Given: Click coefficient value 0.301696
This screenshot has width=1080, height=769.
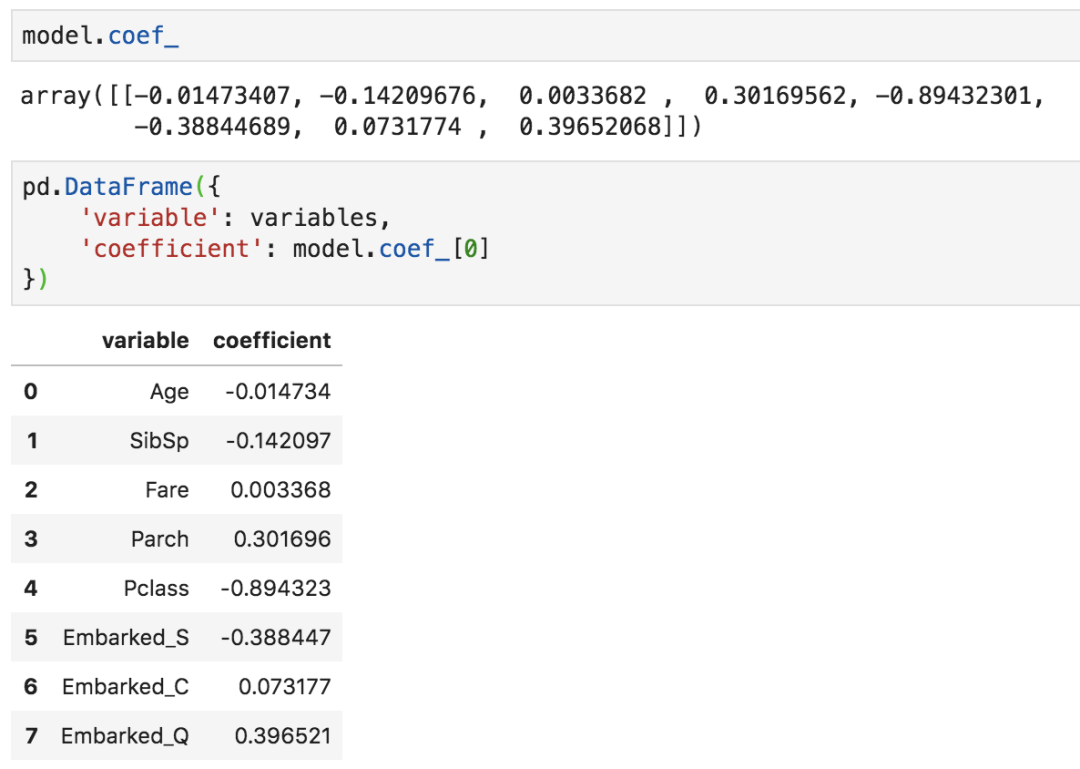Looking at the screenshot, I should click(x=282, y=539).
